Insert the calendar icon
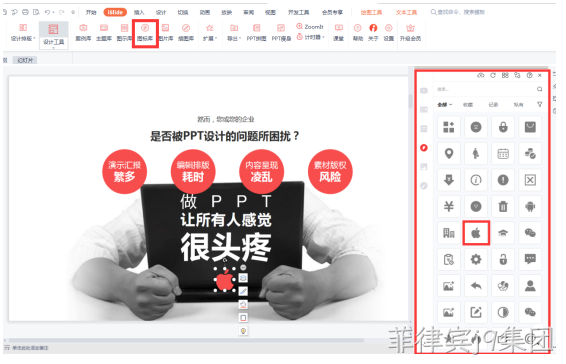Image resolution: width=566 pixels, height=364 pixels. (503, 154)
